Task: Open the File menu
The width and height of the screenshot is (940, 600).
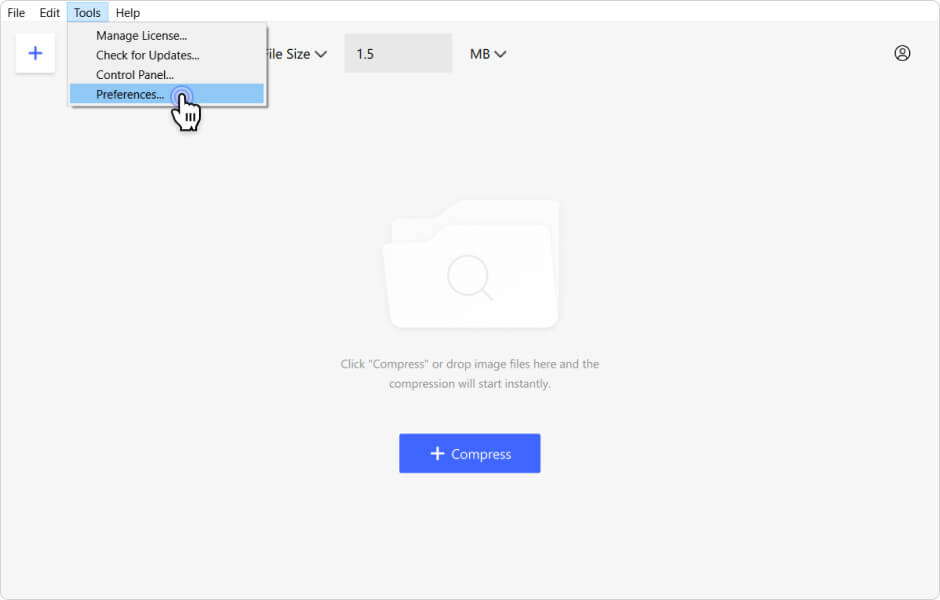Action: 16,13
